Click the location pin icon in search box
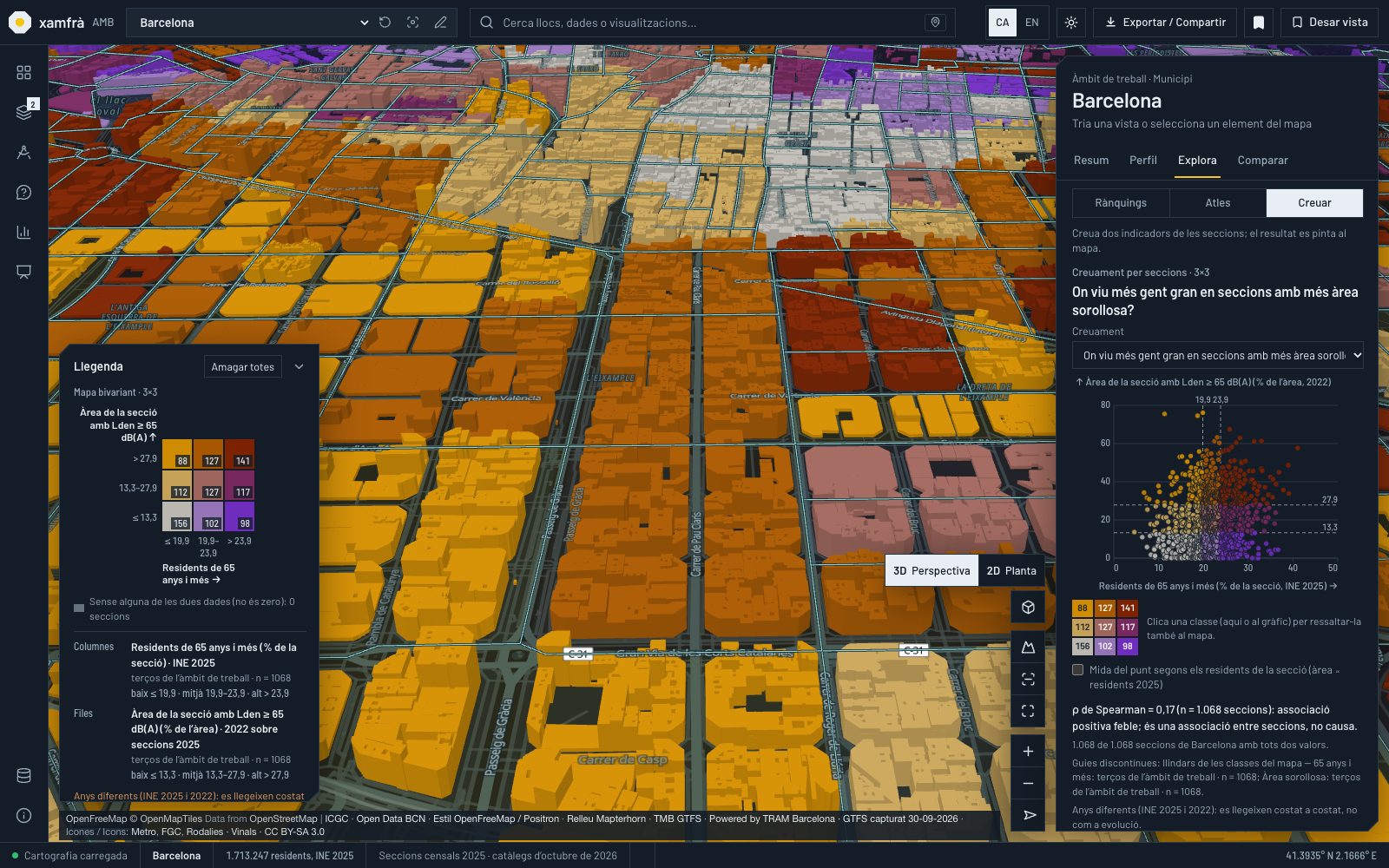 [935, 23]
